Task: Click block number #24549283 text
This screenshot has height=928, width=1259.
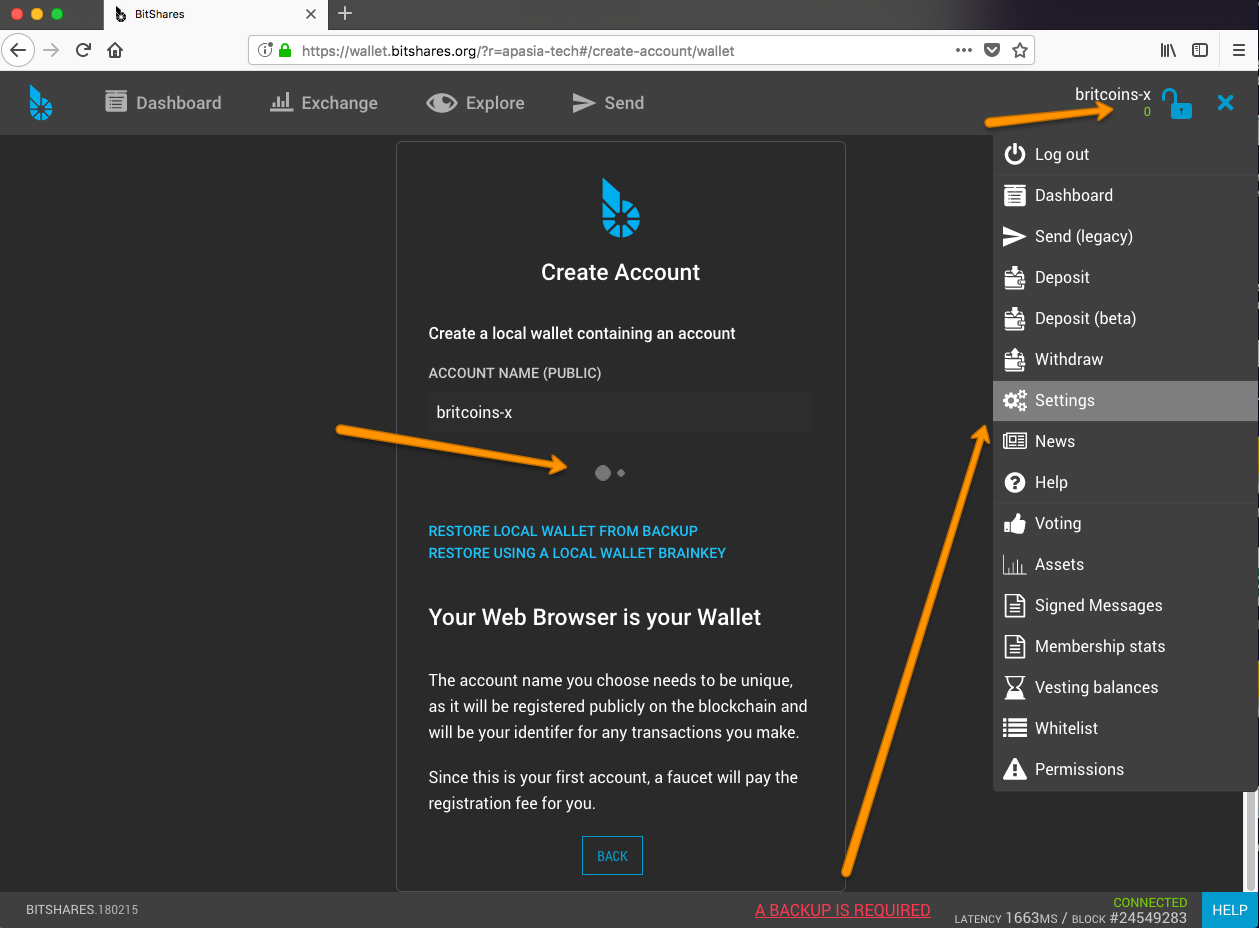Action: (1147, 918)
